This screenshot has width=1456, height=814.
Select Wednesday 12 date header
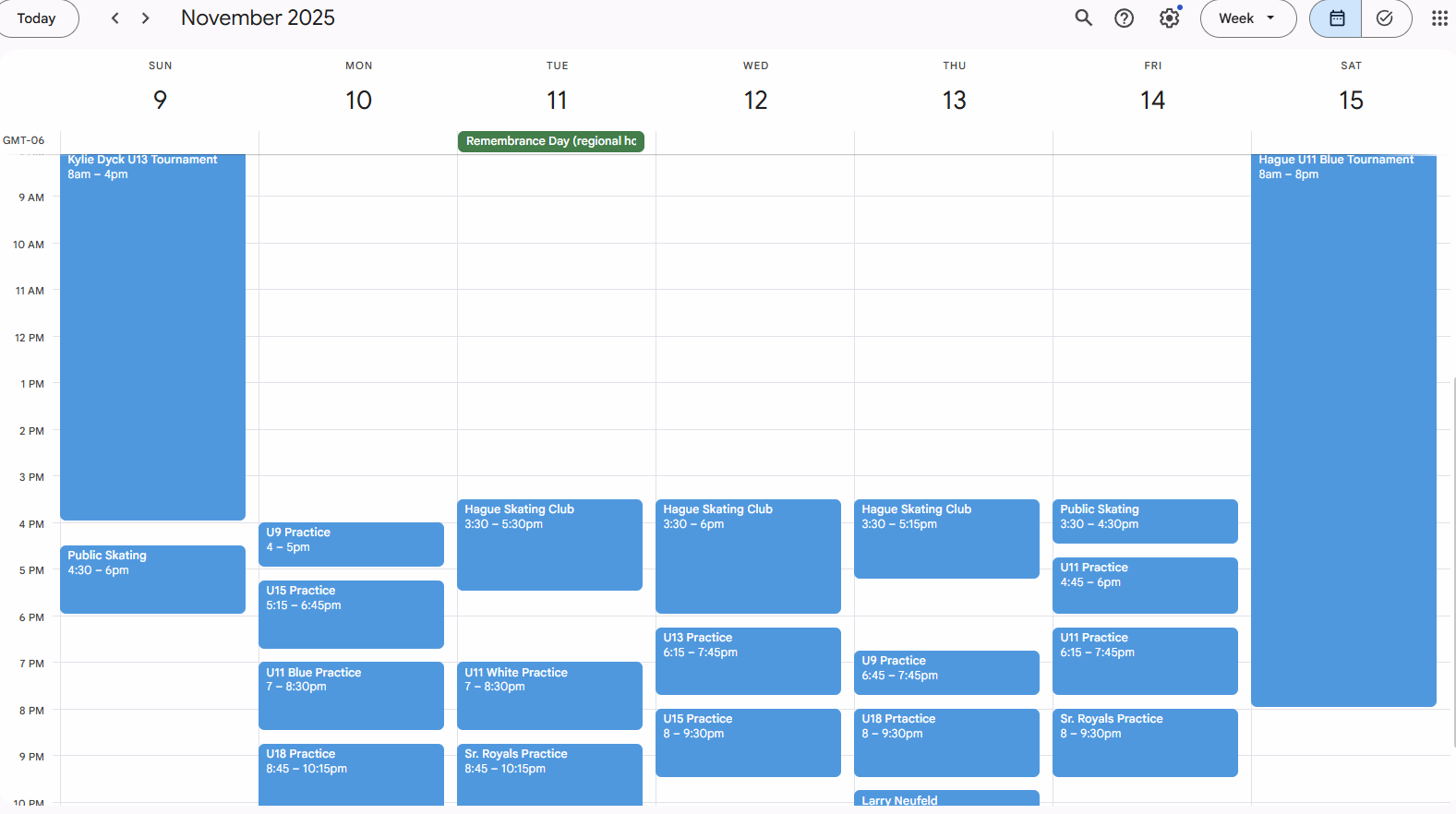[755, 100]
